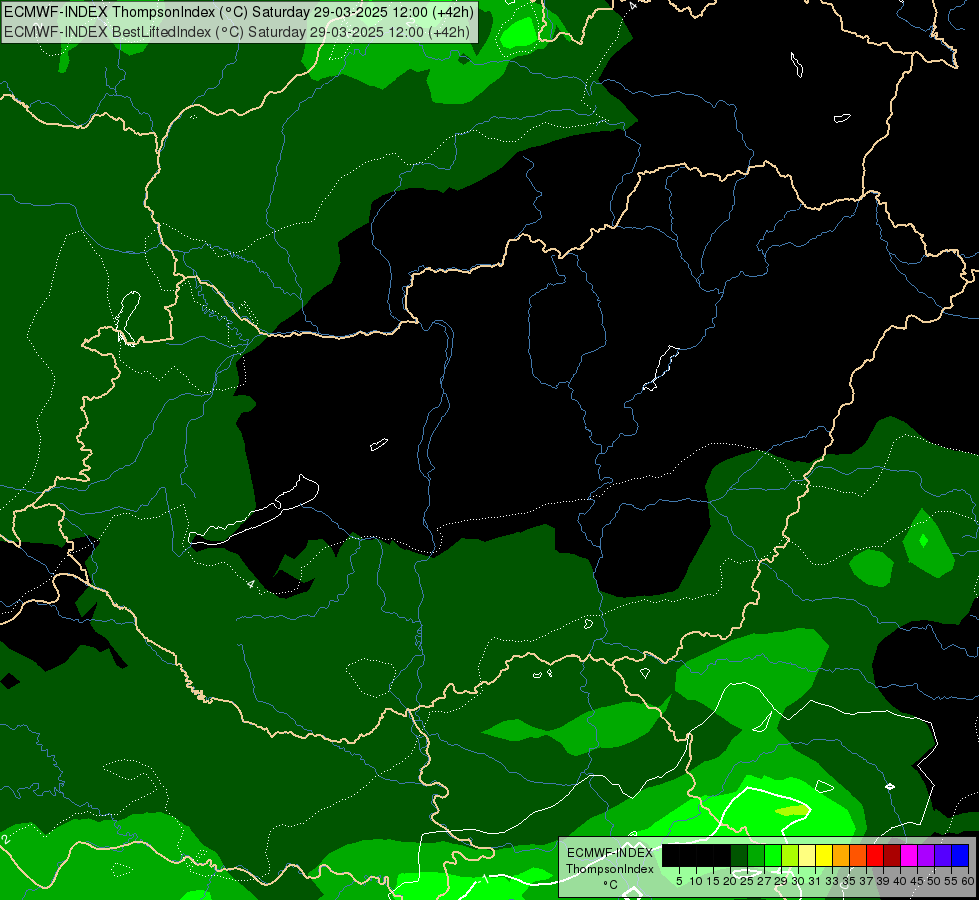Select the medium green 25–27 legend swatch

tap(756, 855)
